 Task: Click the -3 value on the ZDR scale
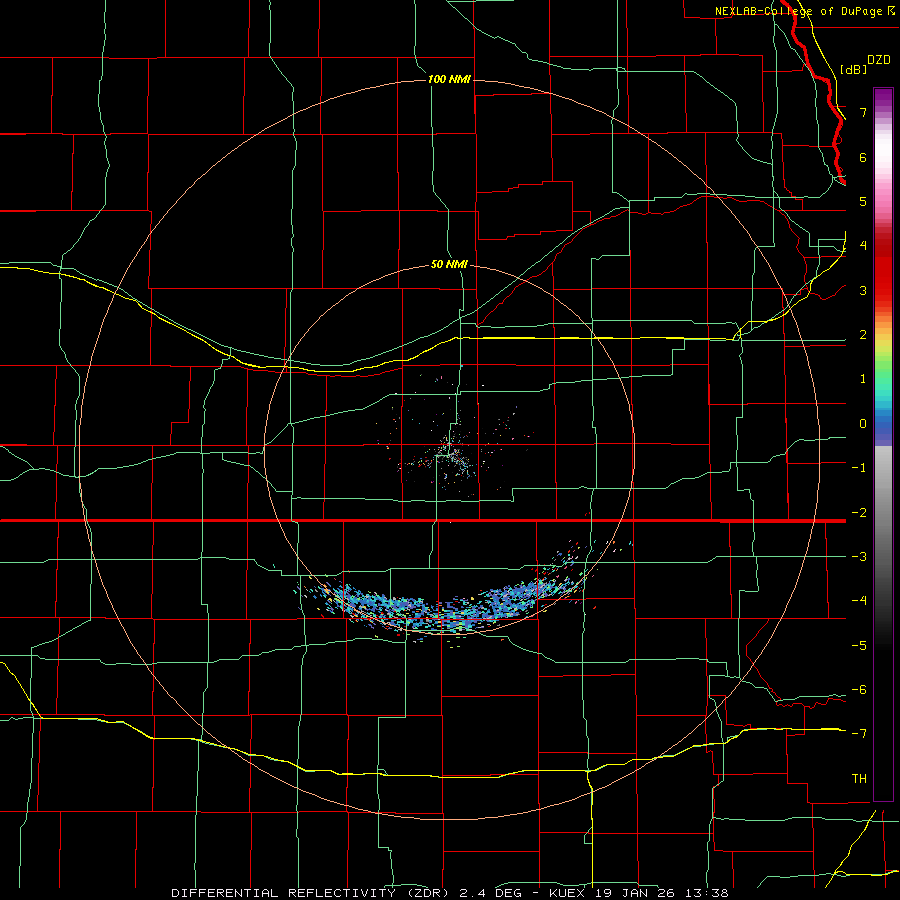(859, 557)
